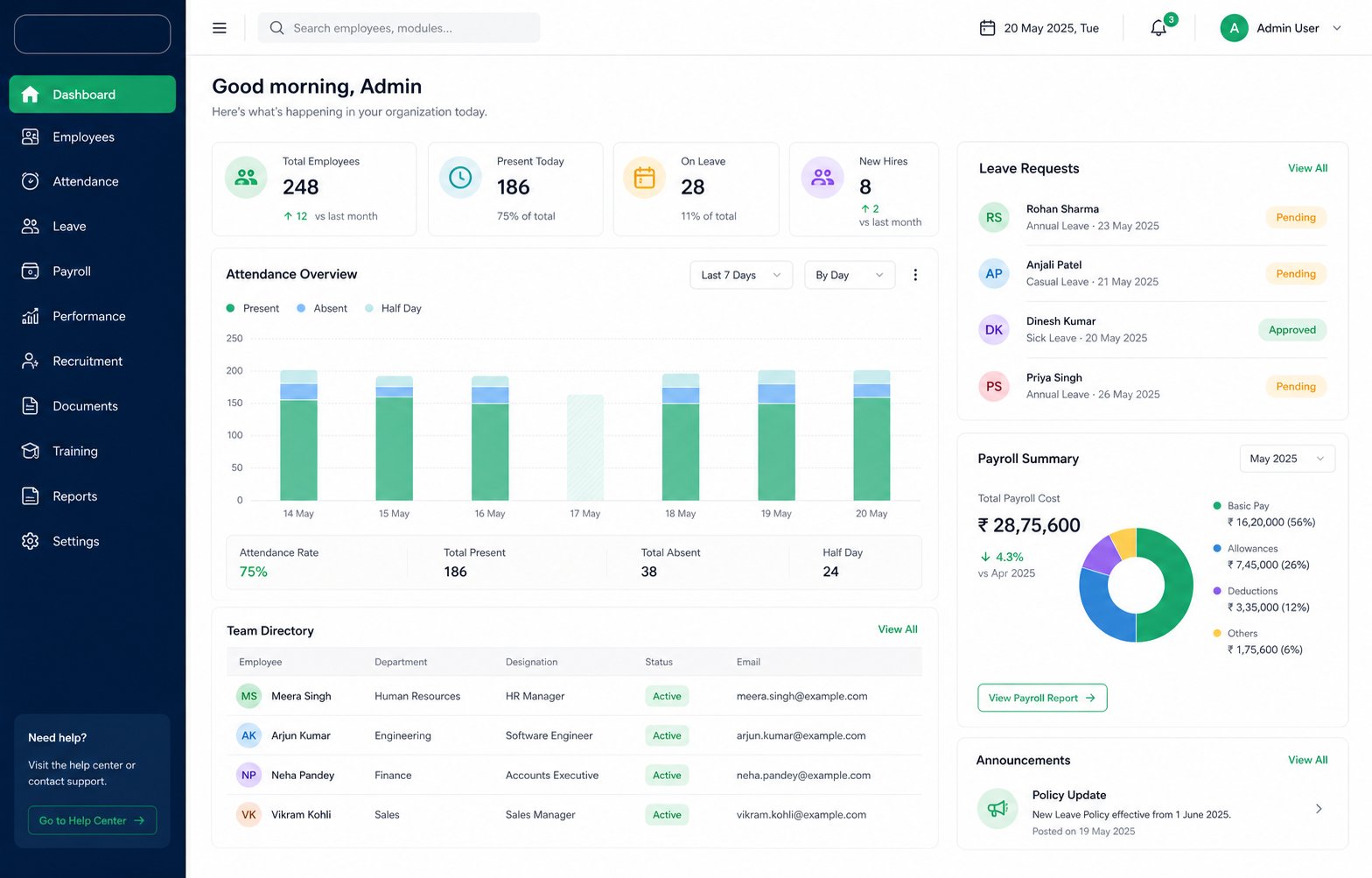1372x878 pixels.
Task: Click Meera Singh's MS avatar
Action: [x=249, y=696]
